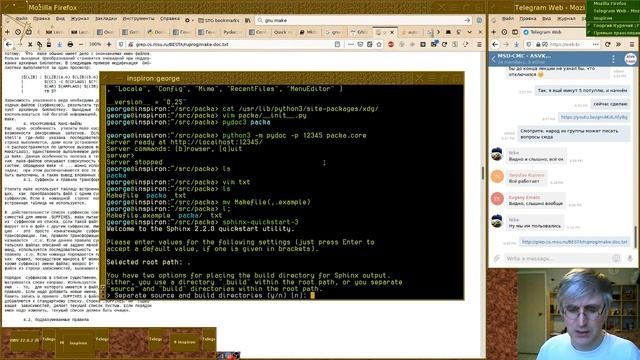Click inside the terminal at the Sphinx prompt
This screenshot has height=360, width=640.
click(x=312, y=296)
